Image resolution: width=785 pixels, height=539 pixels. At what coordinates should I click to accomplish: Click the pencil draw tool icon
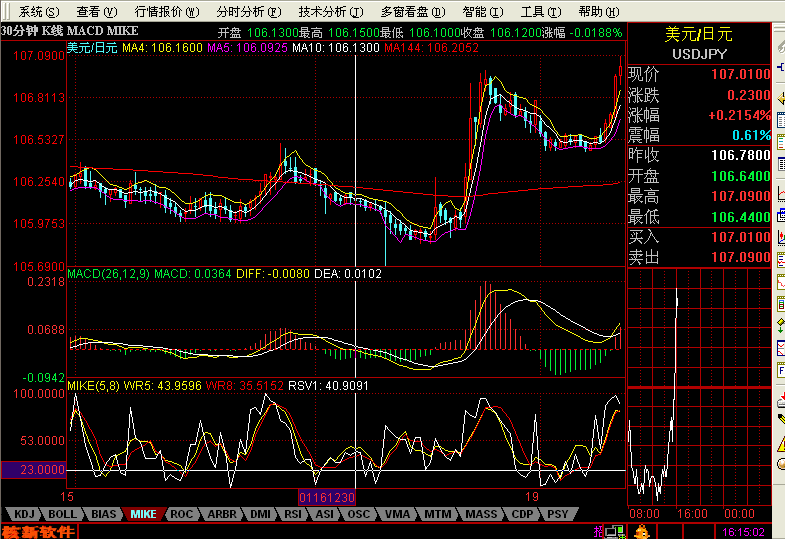(781, 419)
